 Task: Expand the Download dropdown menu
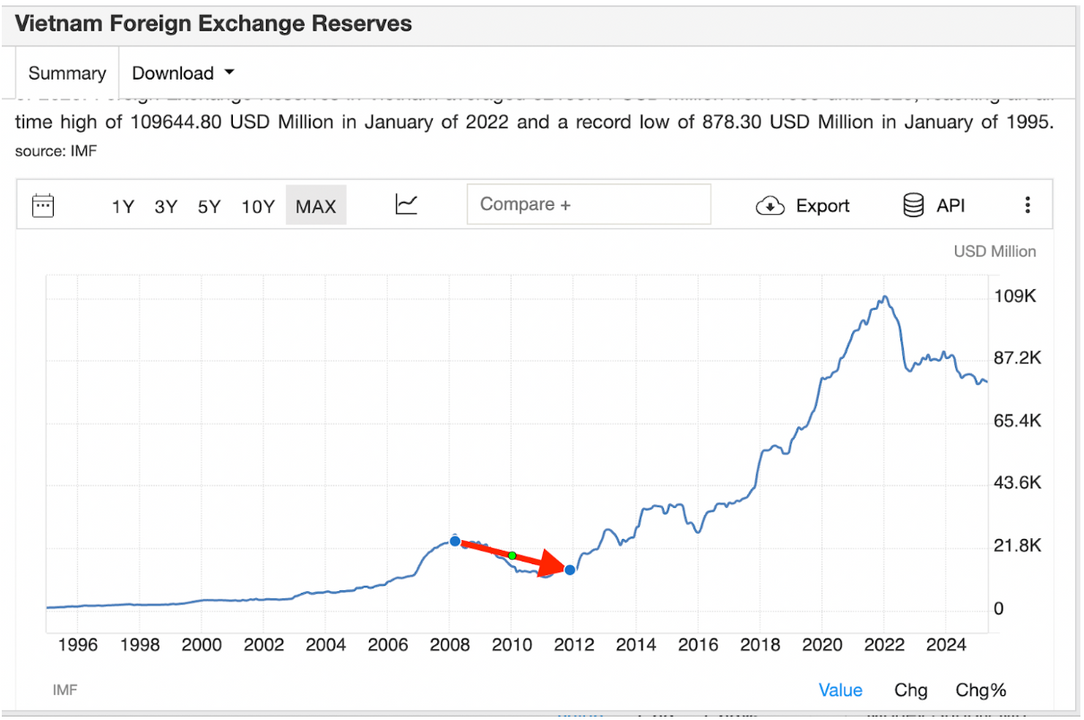tap(183, 73)
